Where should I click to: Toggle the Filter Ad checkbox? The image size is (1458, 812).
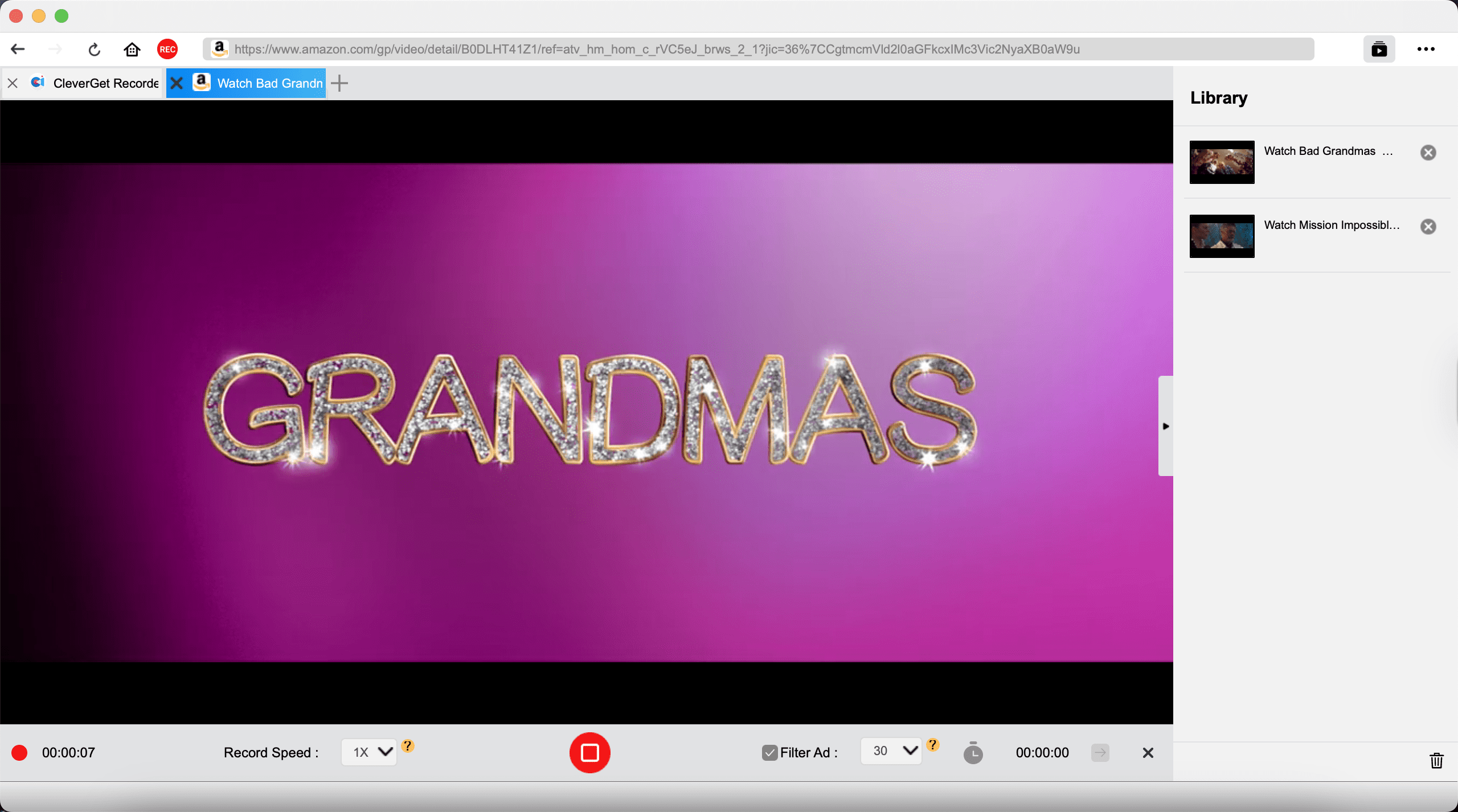coord(769,753)
